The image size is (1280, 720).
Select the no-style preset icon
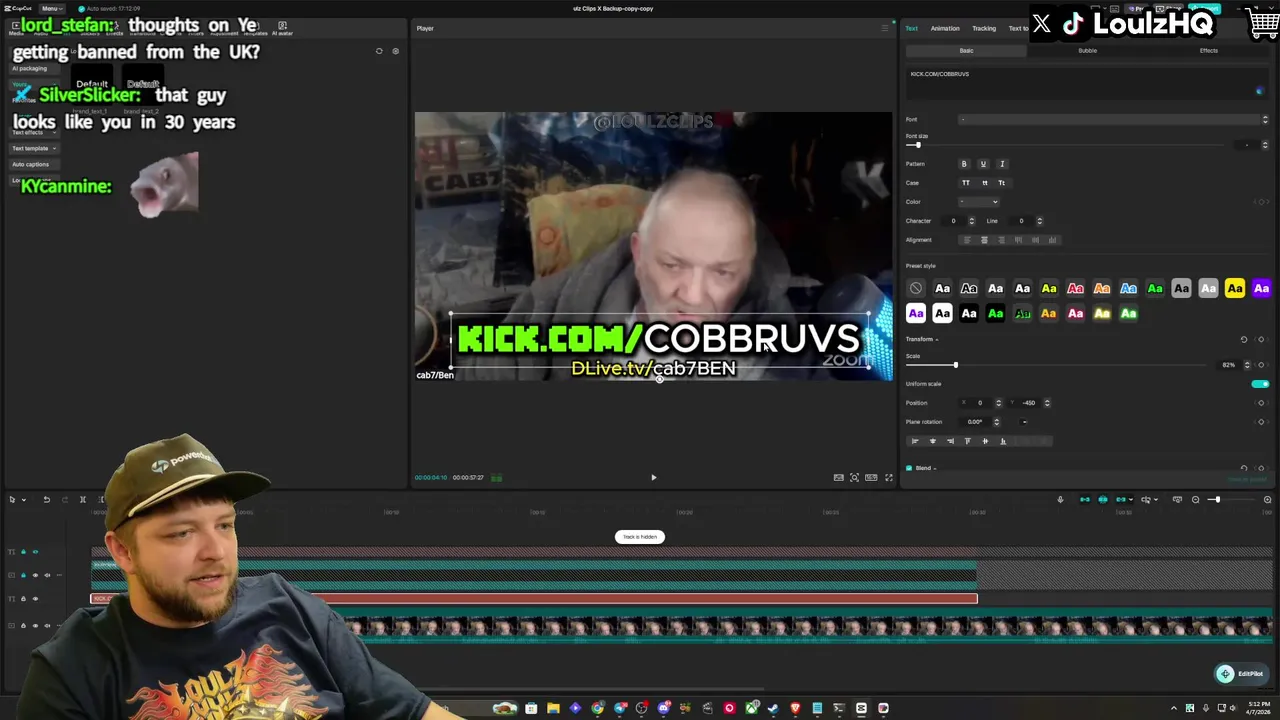coord(916,288)
